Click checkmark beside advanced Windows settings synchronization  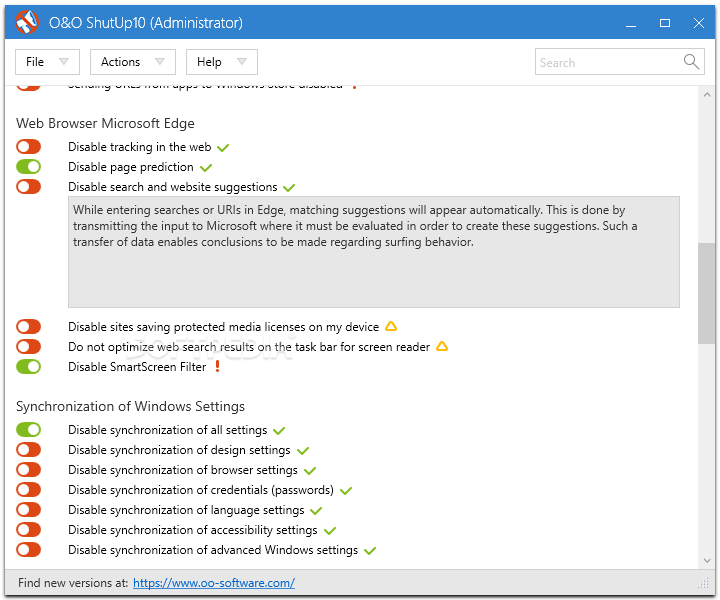tap(370, 550)
